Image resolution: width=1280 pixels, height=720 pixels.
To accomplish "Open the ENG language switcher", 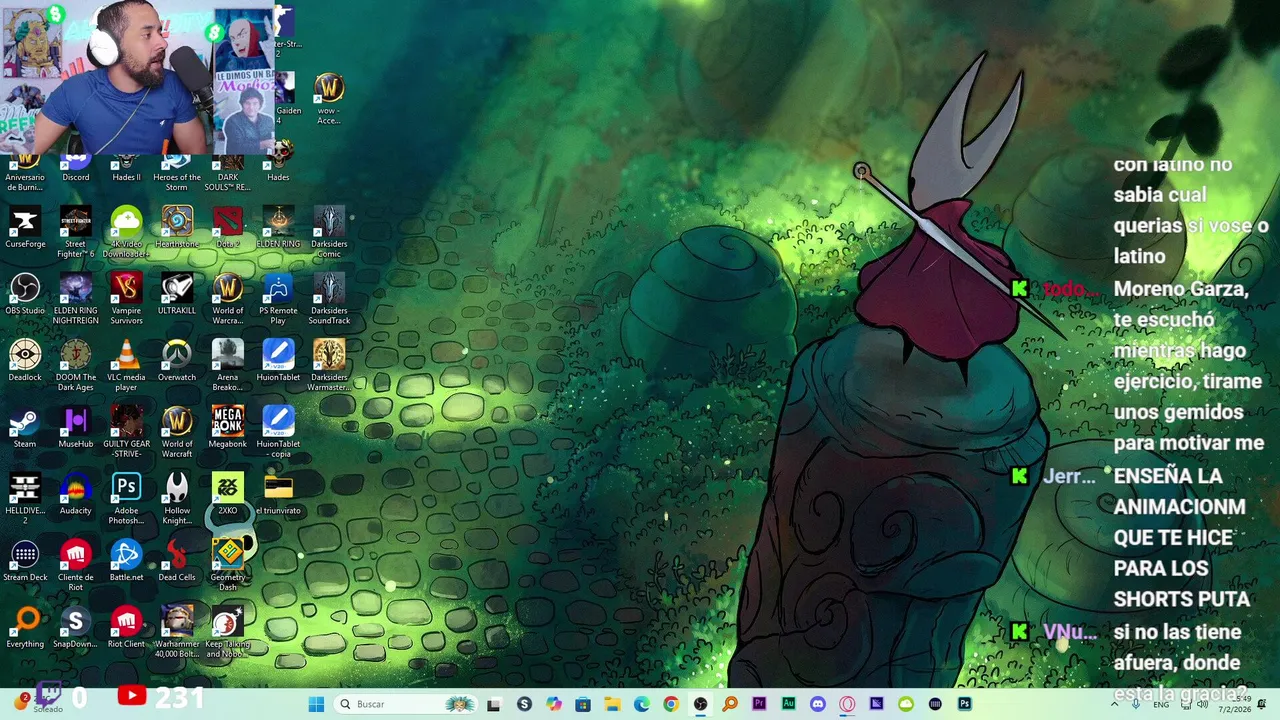I will click(1161, 704).
